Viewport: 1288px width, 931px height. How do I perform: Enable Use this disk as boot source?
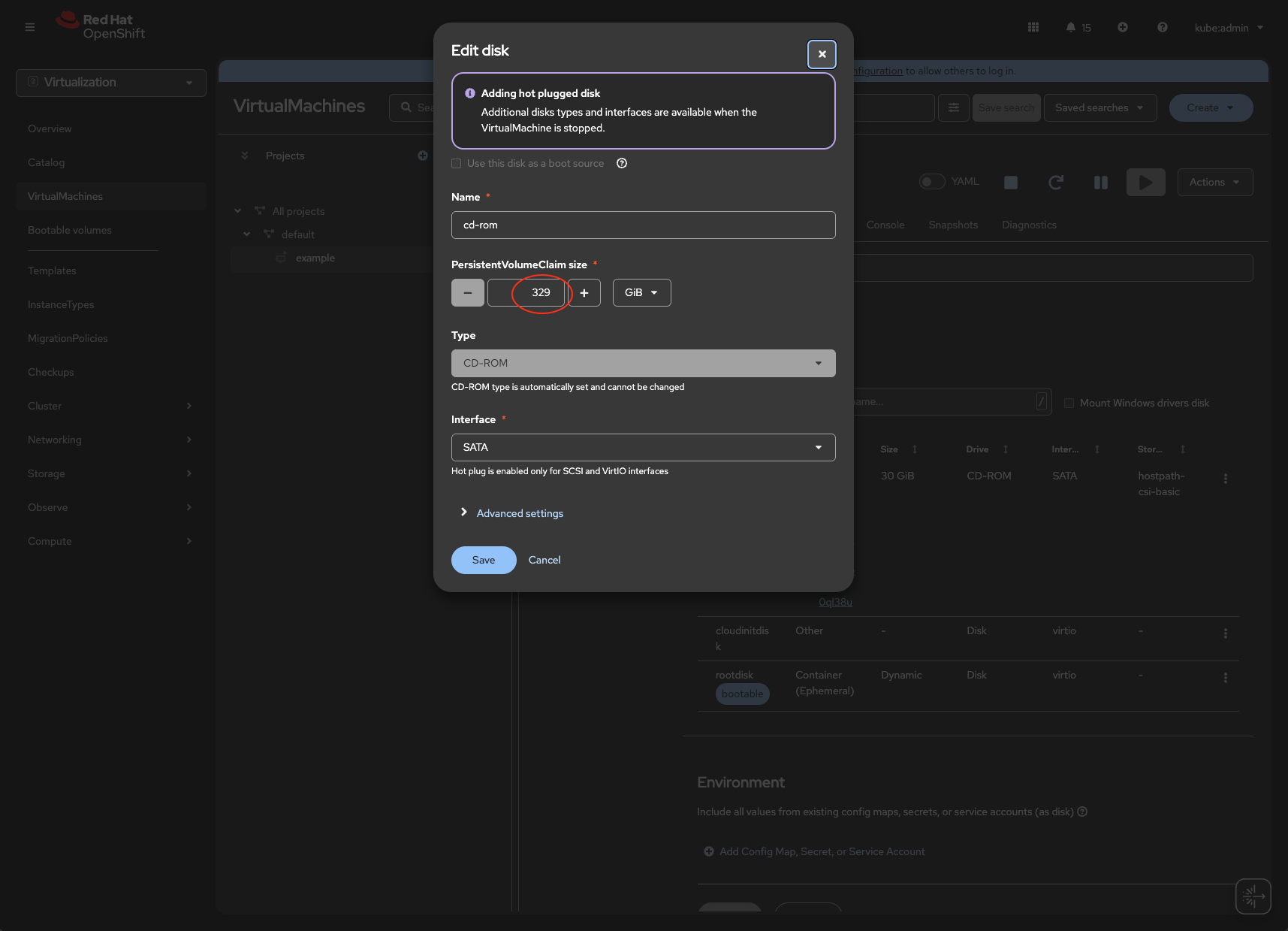point(457,164)
